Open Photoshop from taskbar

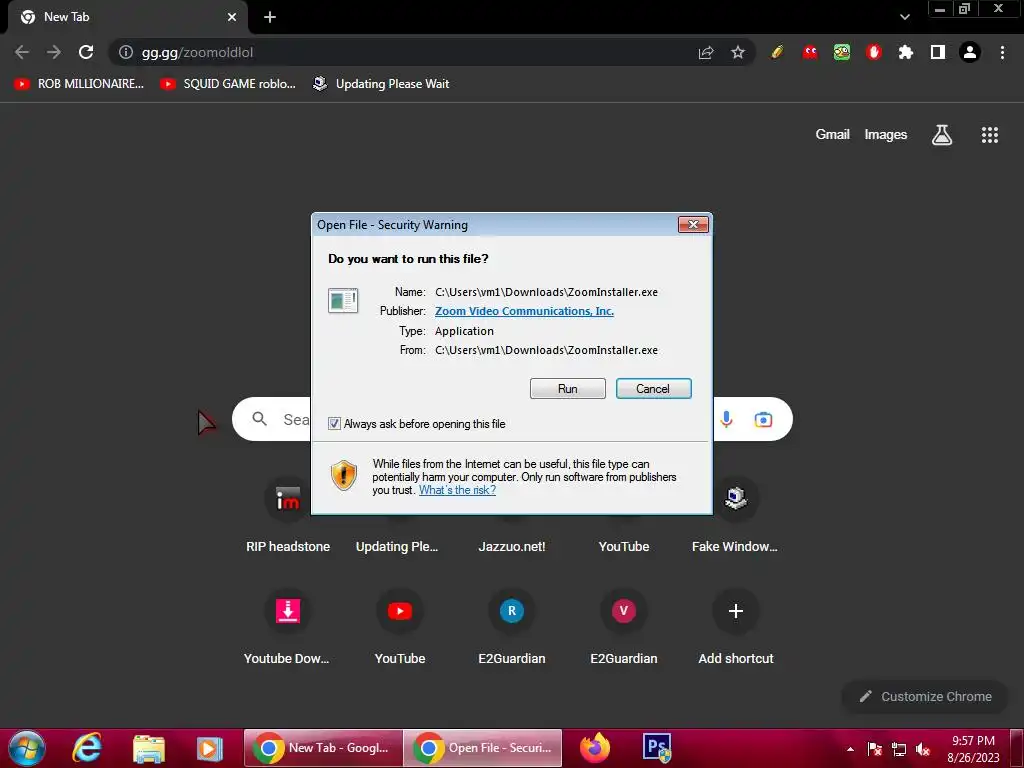coord(656,748)
